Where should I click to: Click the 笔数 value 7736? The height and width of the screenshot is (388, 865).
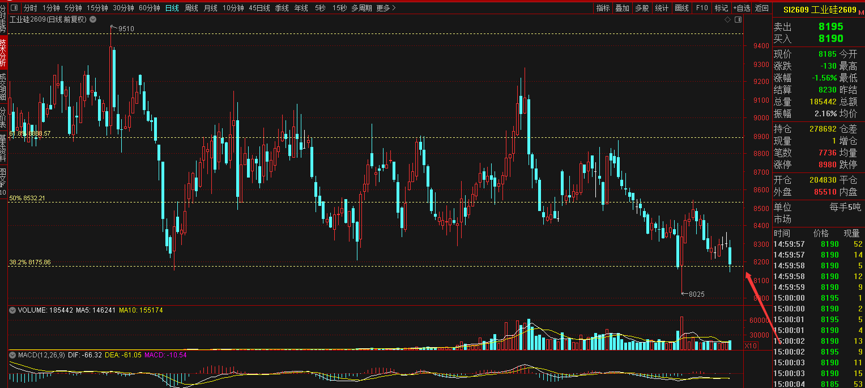click(x=827, y=153)
